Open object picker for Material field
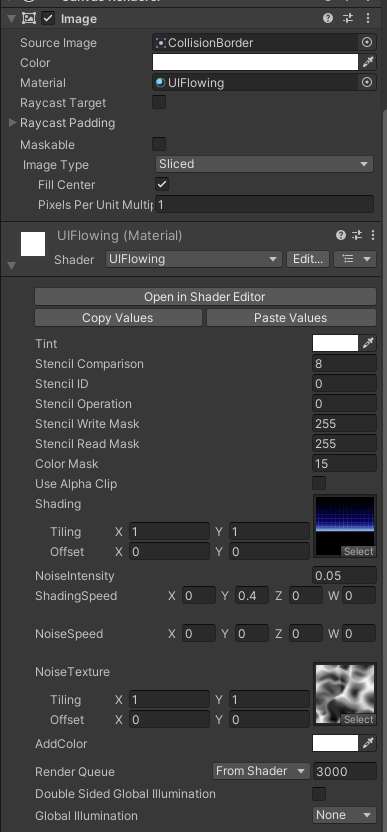Screen dimensions: 387x832 tap(367, 83)
